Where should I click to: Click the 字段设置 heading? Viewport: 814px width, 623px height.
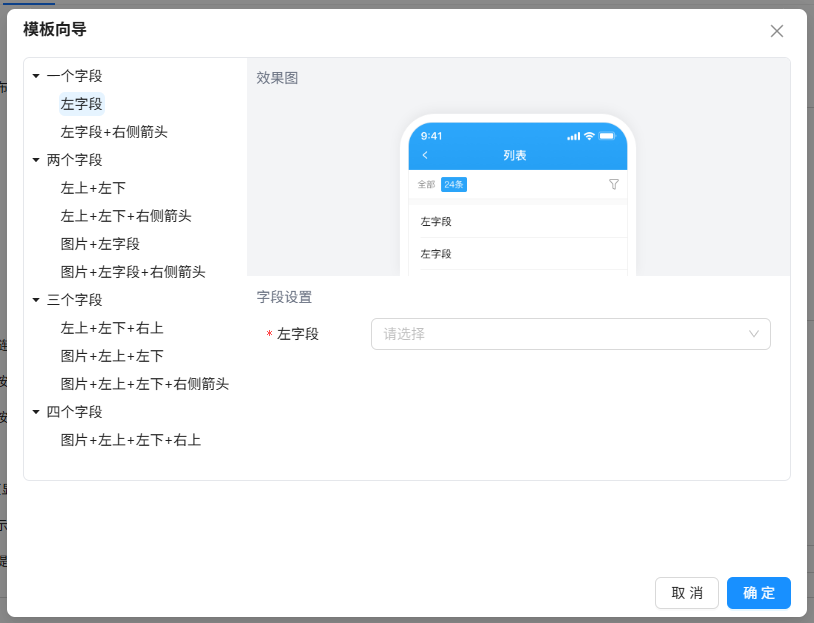point(284,297)
